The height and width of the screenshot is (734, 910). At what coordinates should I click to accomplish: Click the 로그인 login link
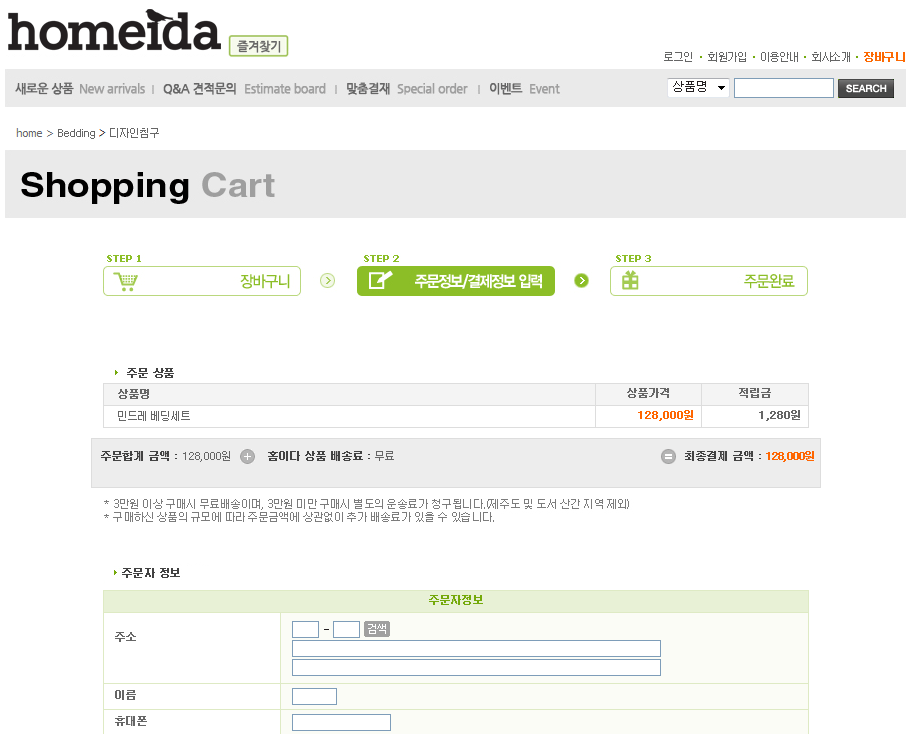[678, 57]
